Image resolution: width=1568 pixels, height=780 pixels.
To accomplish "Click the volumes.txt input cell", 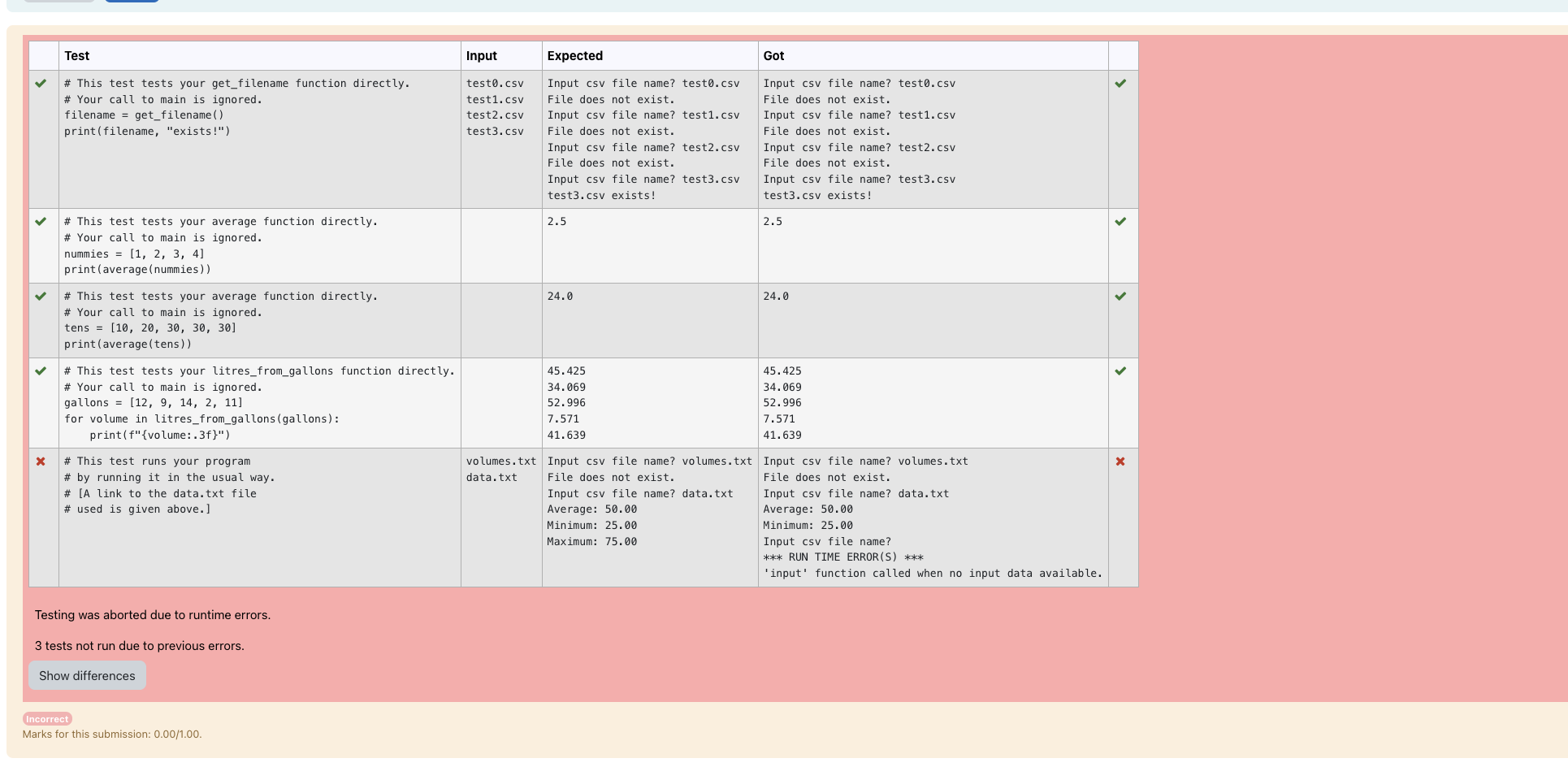I will tap(501, 461).
